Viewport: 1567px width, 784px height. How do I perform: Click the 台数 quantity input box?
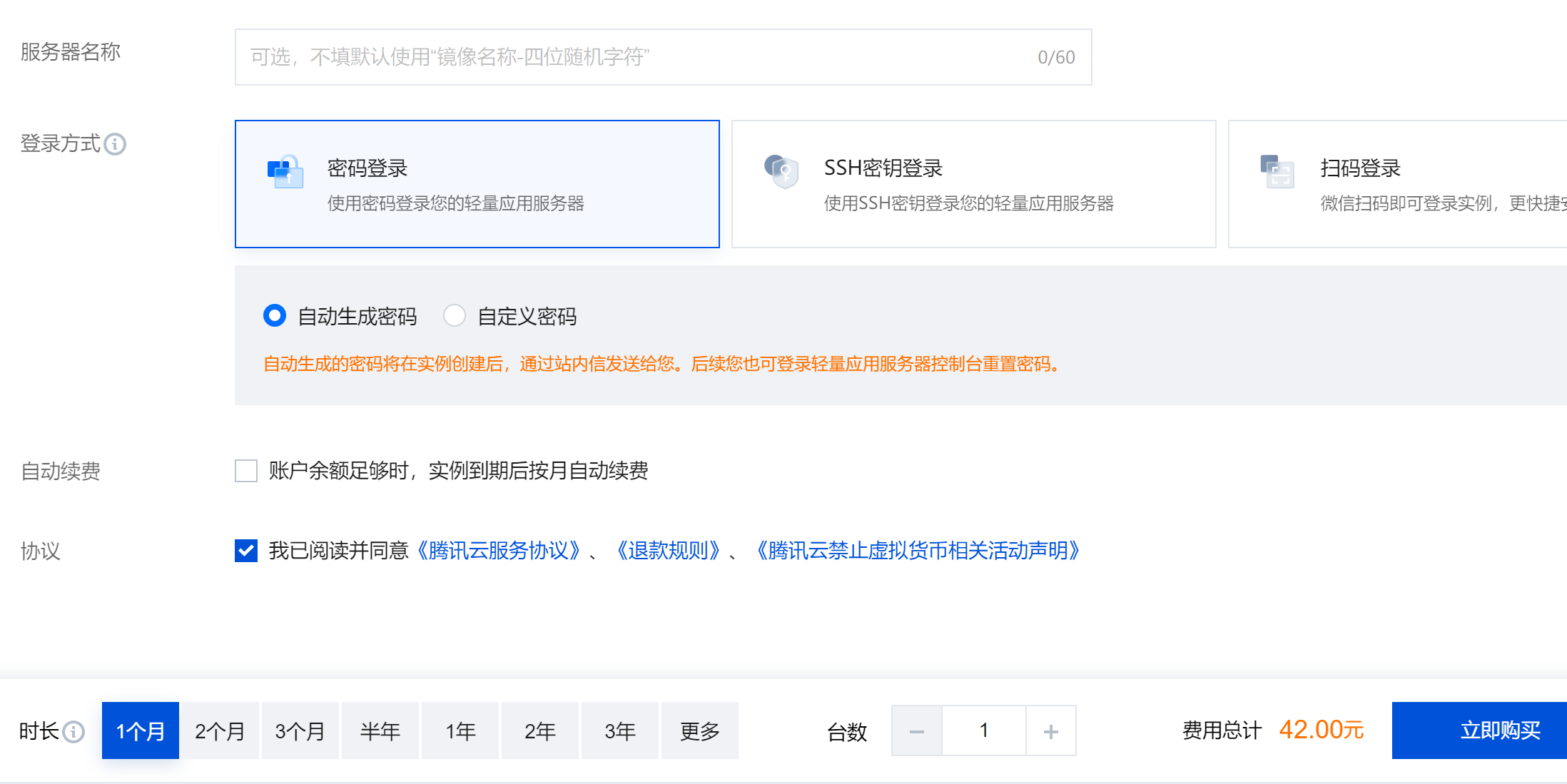[983, 731]
